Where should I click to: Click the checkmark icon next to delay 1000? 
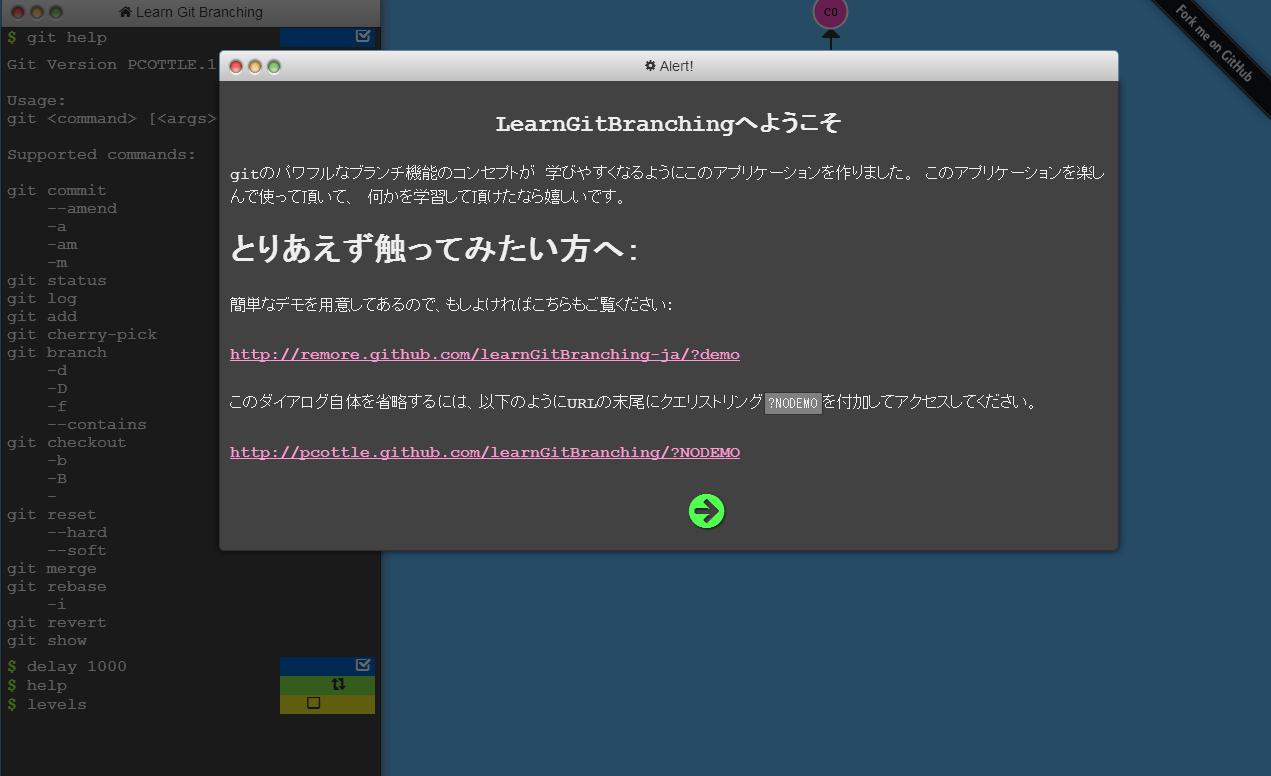click(363, 665)
